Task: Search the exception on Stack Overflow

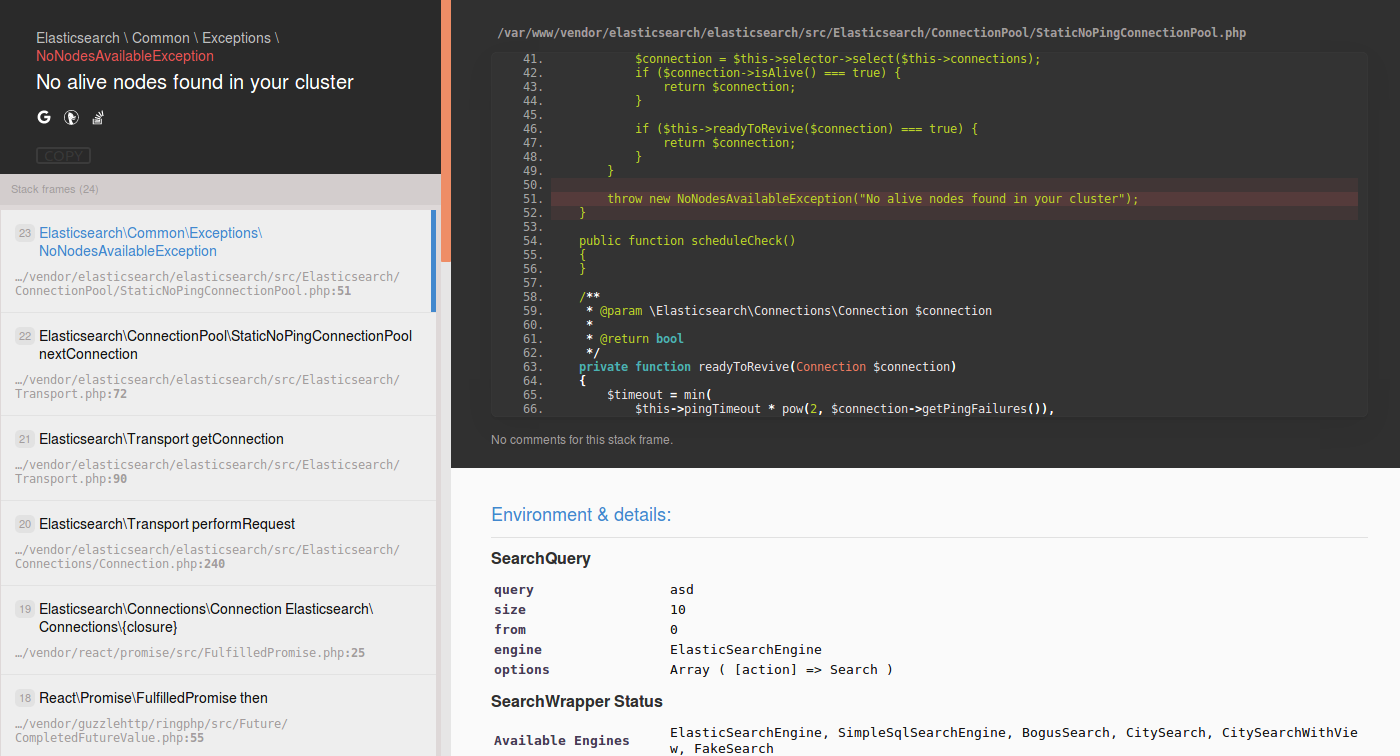Action: pos(97,117)
